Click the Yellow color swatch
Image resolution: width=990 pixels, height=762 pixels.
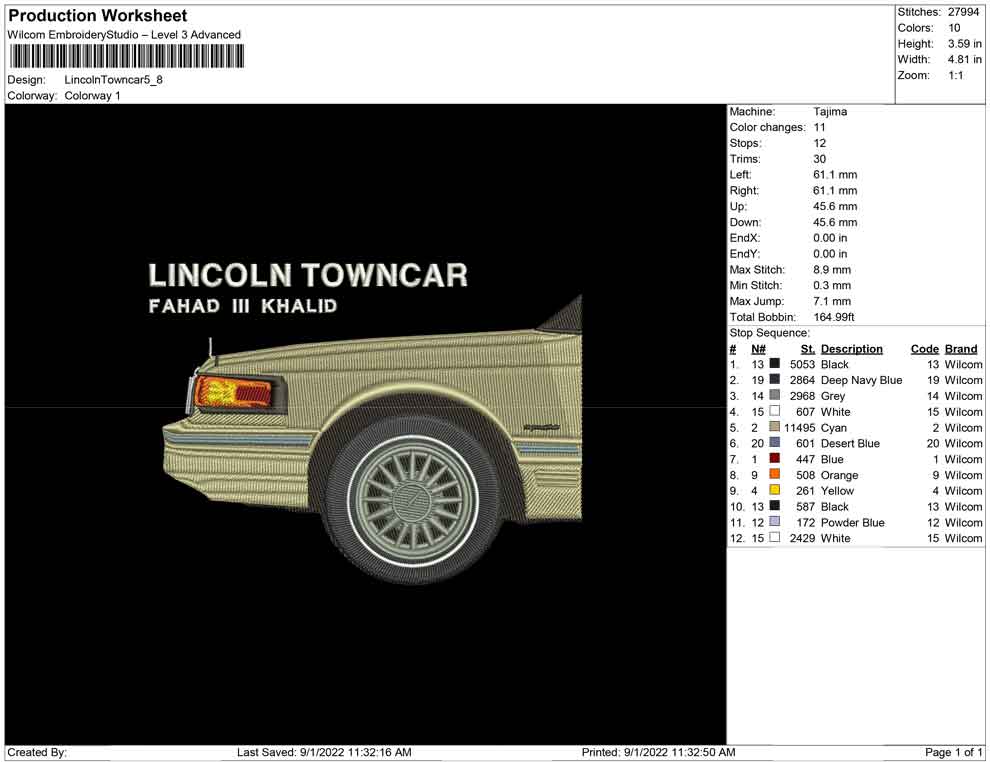point(775,490)
